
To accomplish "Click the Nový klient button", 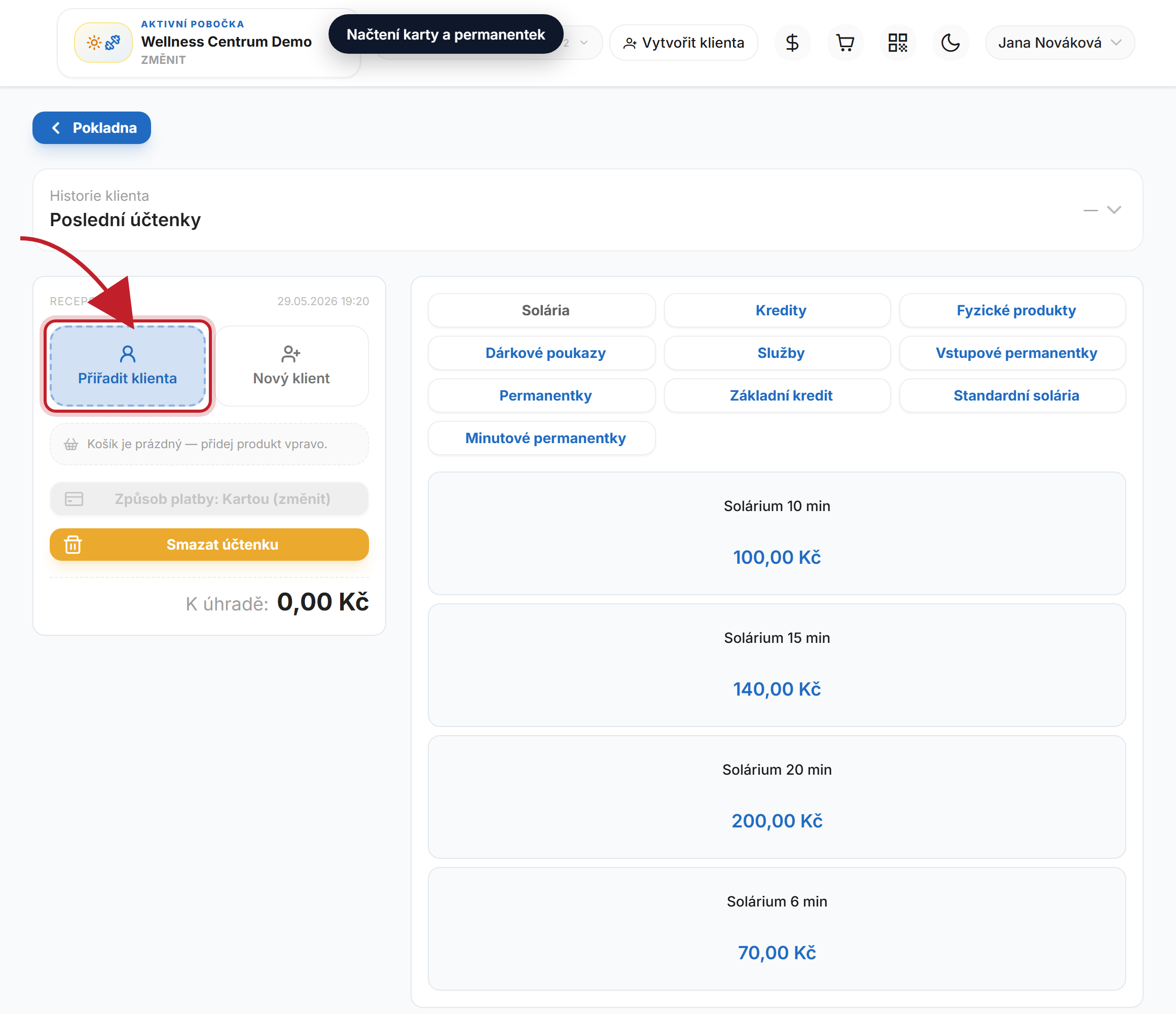I will click(x=291, y=366).
